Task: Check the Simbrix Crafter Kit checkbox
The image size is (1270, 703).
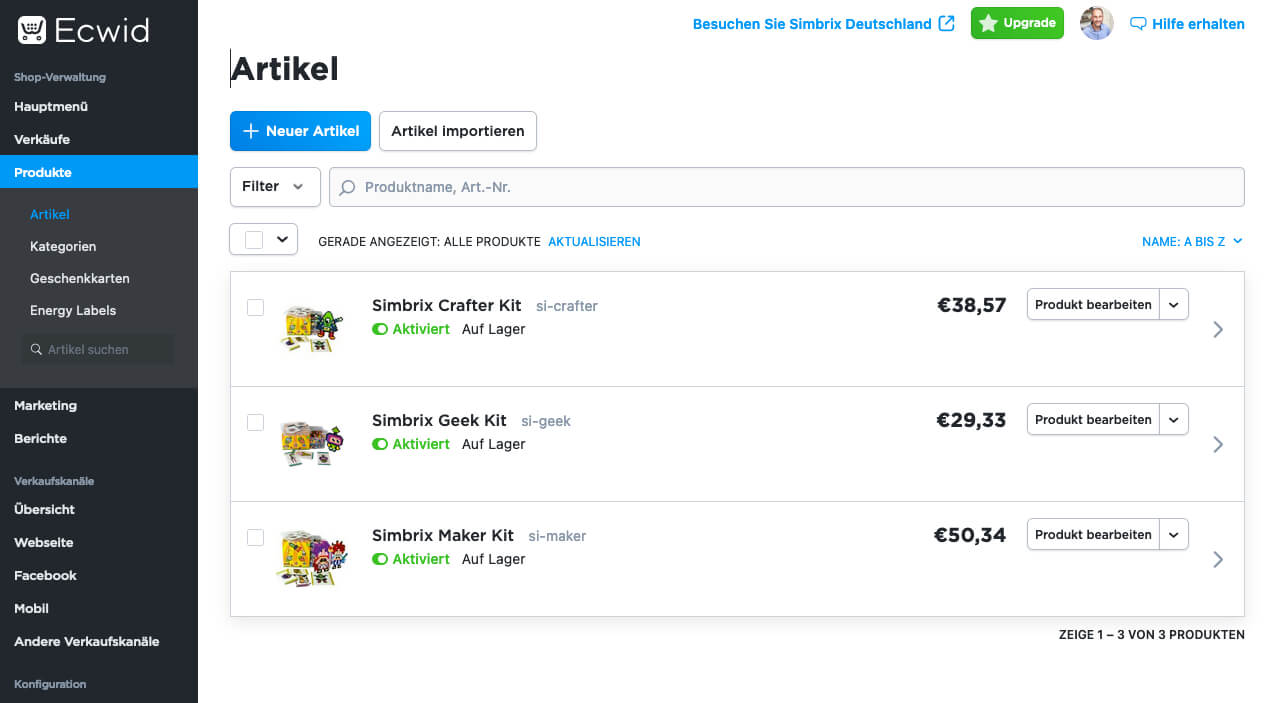Action: click(255, 307)
